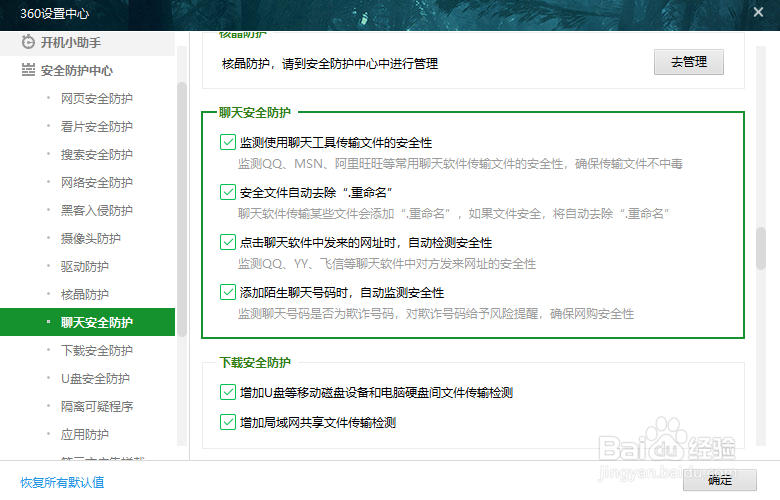
Task: Toggle 增加局域网共享文件传输检测 checkbox
Action: [x=228, y=422]
